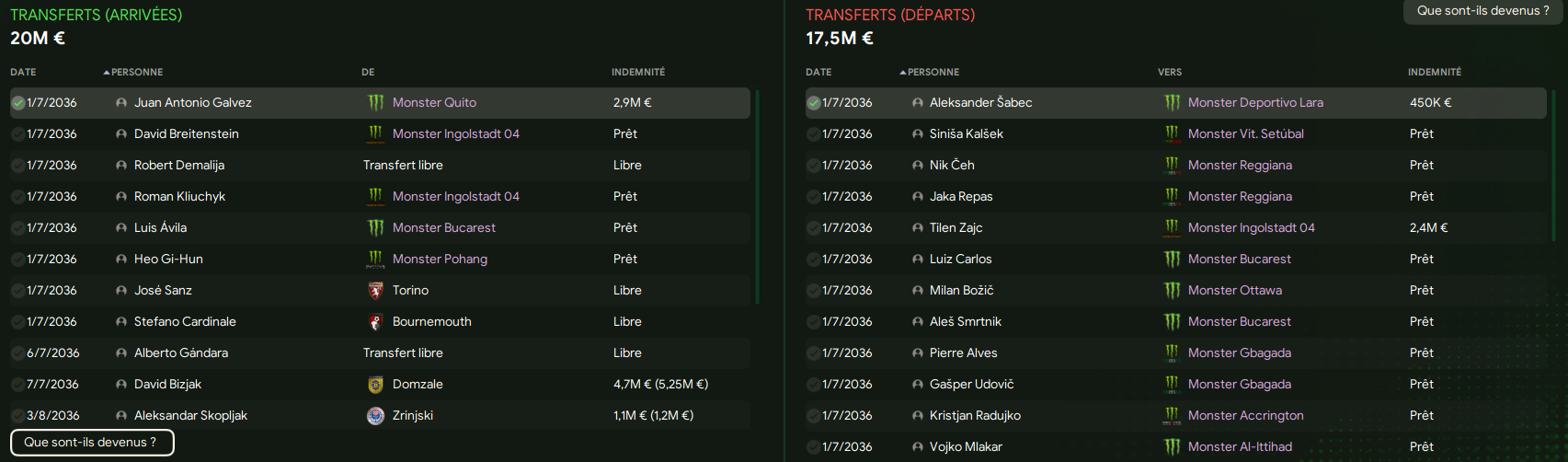This screenshot has height=462, width=1568.
Task: Click the Monster Quito club logo
Action: point(375,102)
